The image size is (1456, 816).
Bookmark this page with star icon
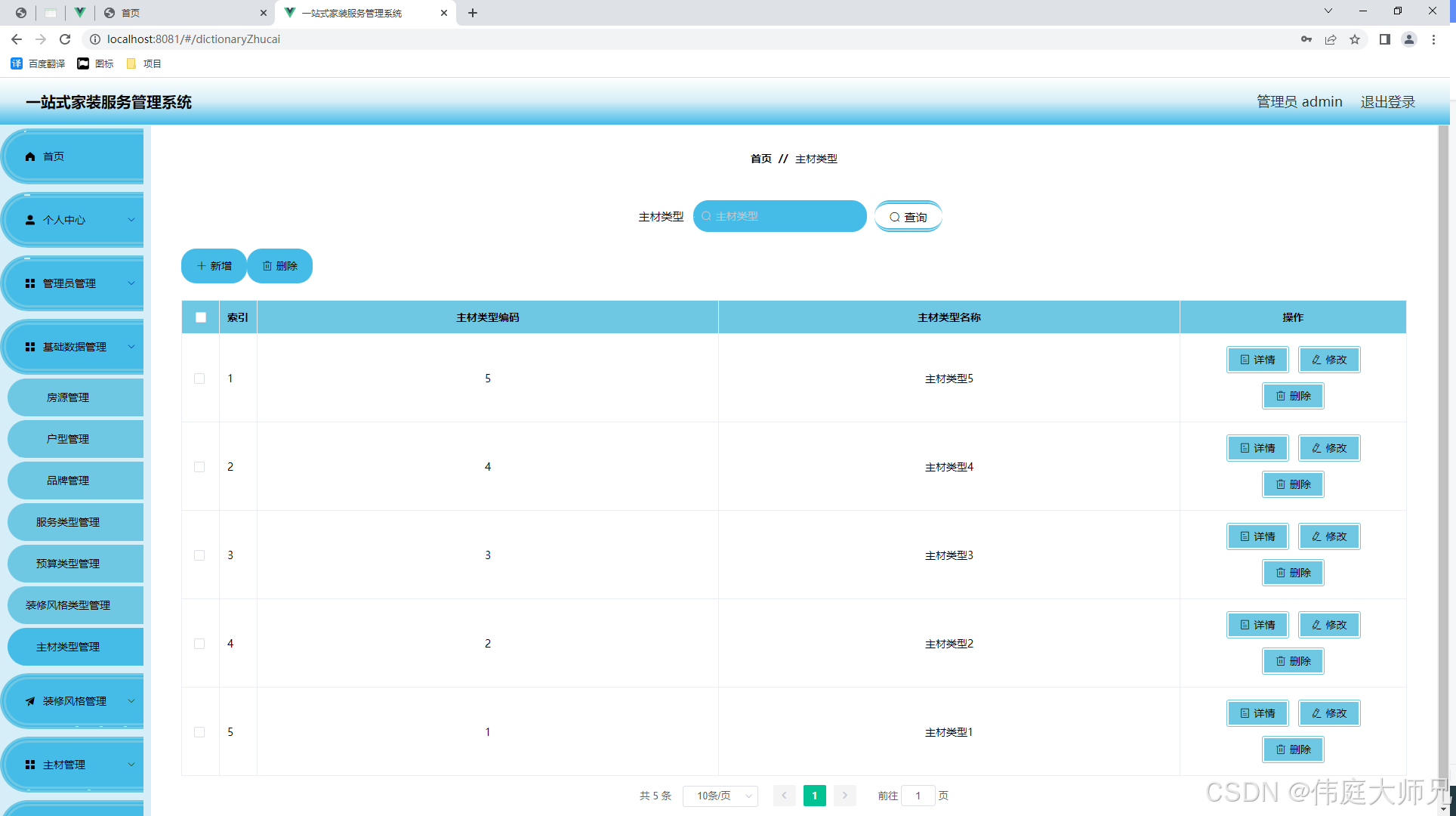(1355, 39)
